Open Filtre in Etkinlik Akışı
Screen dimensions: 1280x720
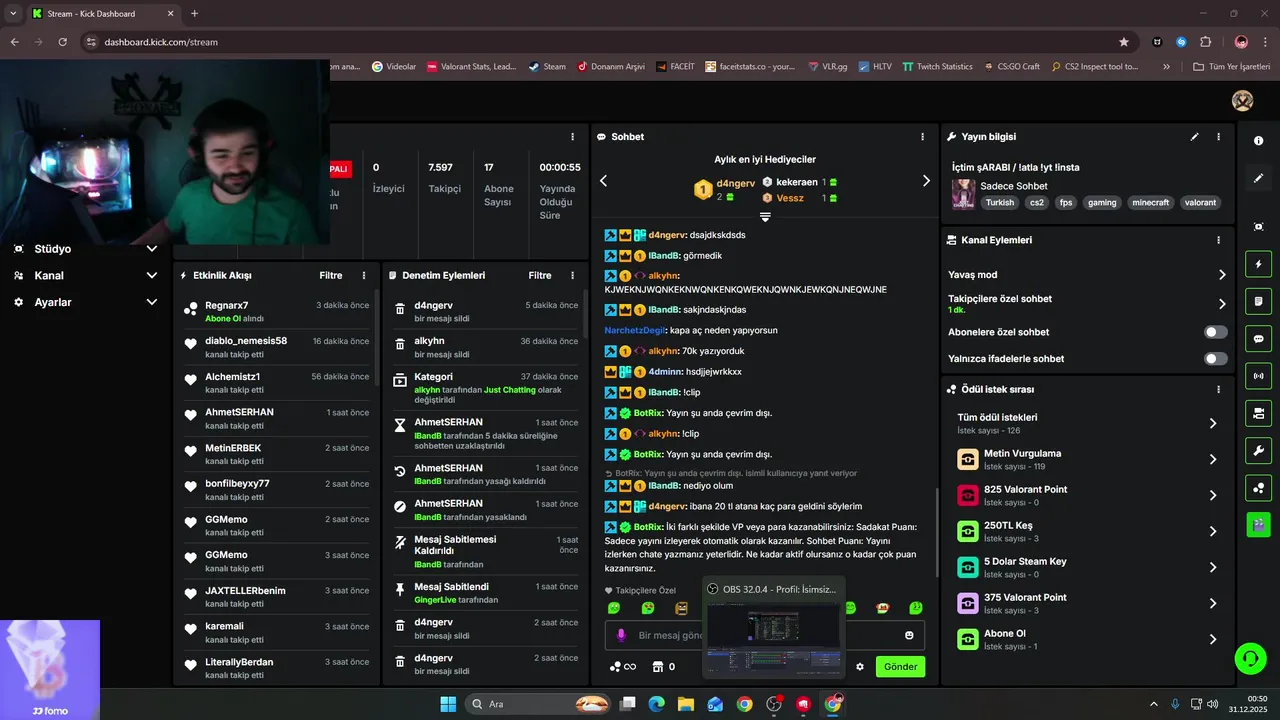(331, 275)
